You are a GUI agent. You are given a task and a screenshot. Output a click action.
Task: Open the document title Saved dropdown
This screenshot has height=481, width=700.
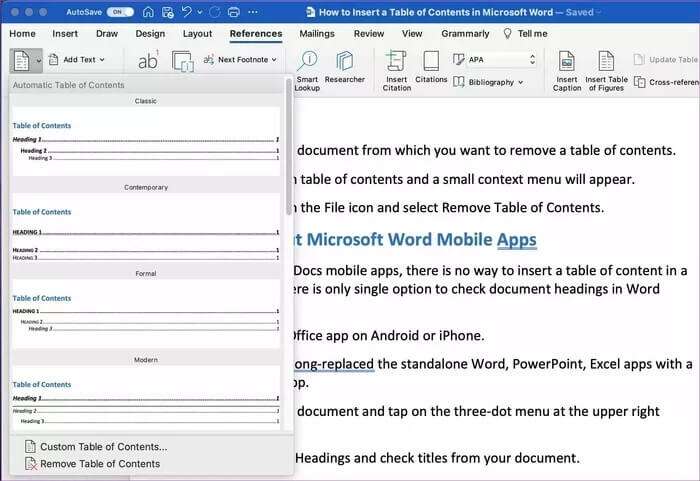pos(598,13)
